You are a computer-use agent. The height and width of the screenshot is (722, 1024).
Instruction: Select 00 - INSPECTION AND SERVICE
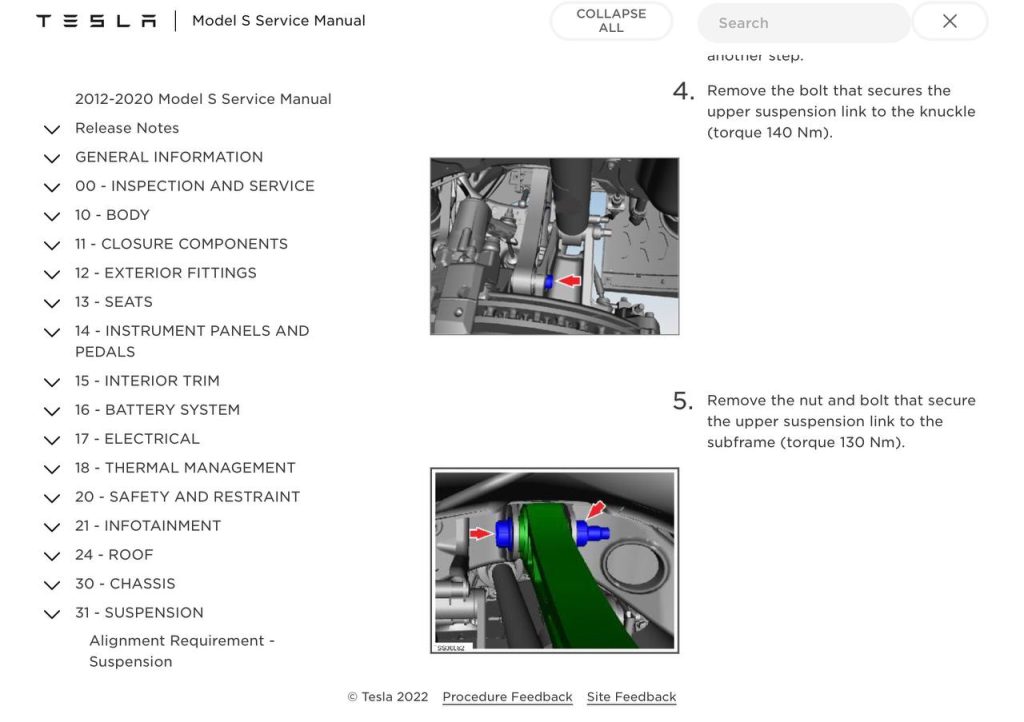coord(195,186)
